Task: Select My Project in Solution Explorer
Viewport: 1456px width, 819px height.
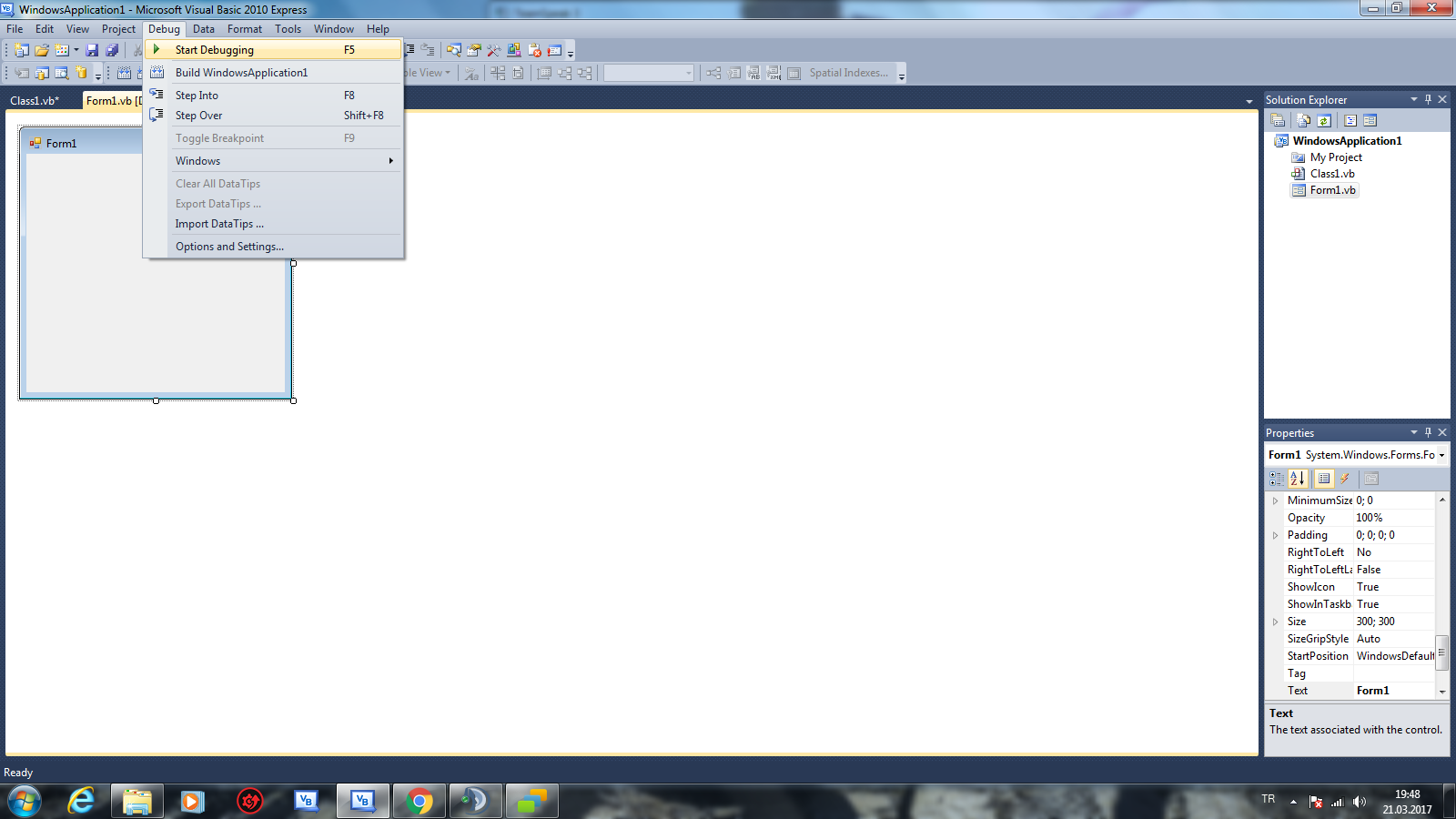Action: click(1335, 157)
